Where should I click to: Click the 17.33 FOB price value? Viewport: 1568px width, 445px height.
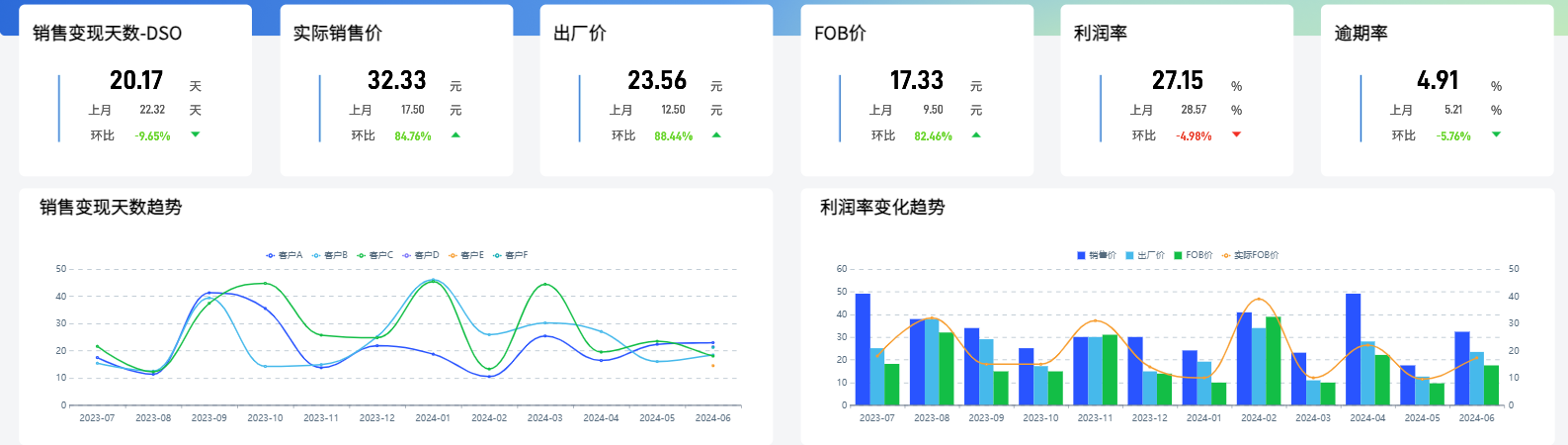tap(917, 80)
